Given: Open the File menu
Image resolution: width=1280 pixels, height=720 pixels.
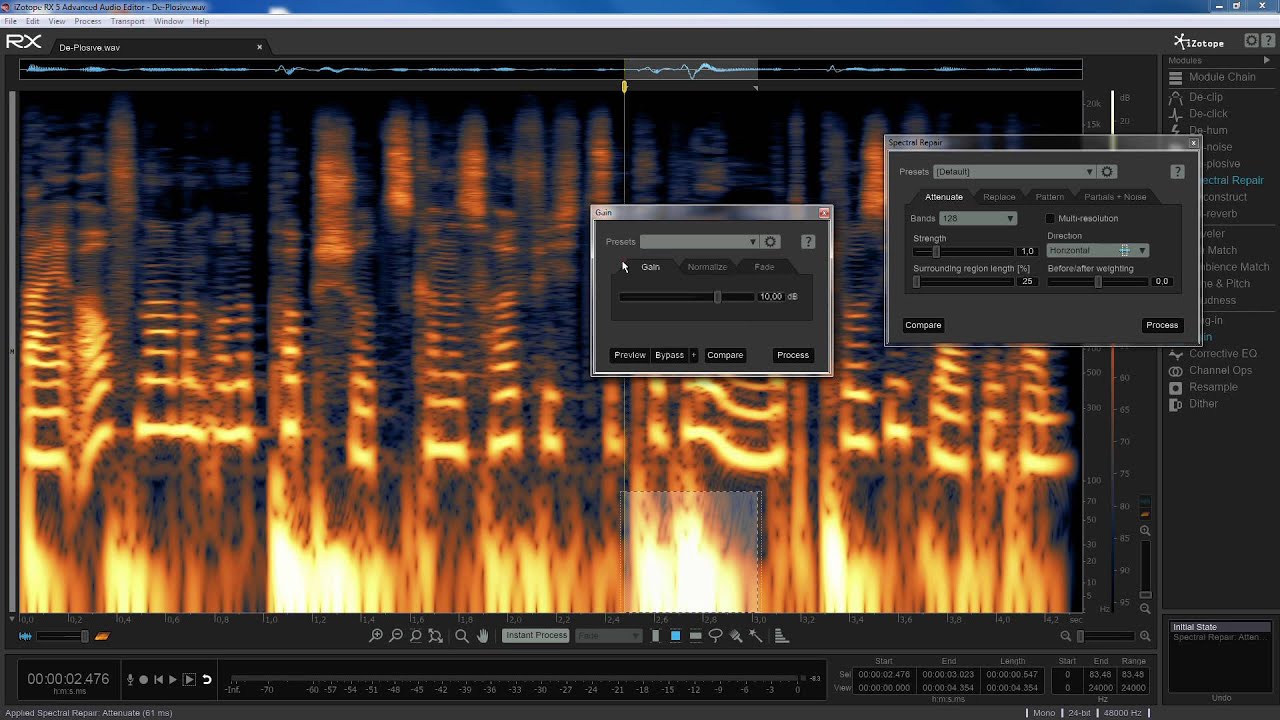Looking at the screenshot, I should point(8,21).
